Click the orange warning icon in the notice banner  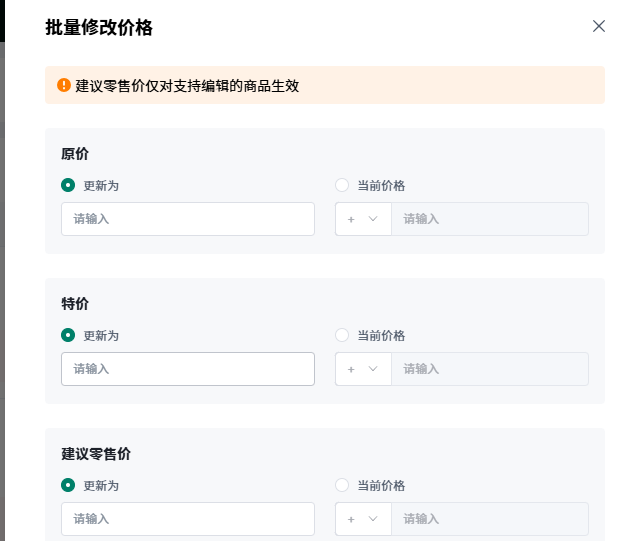64,85
